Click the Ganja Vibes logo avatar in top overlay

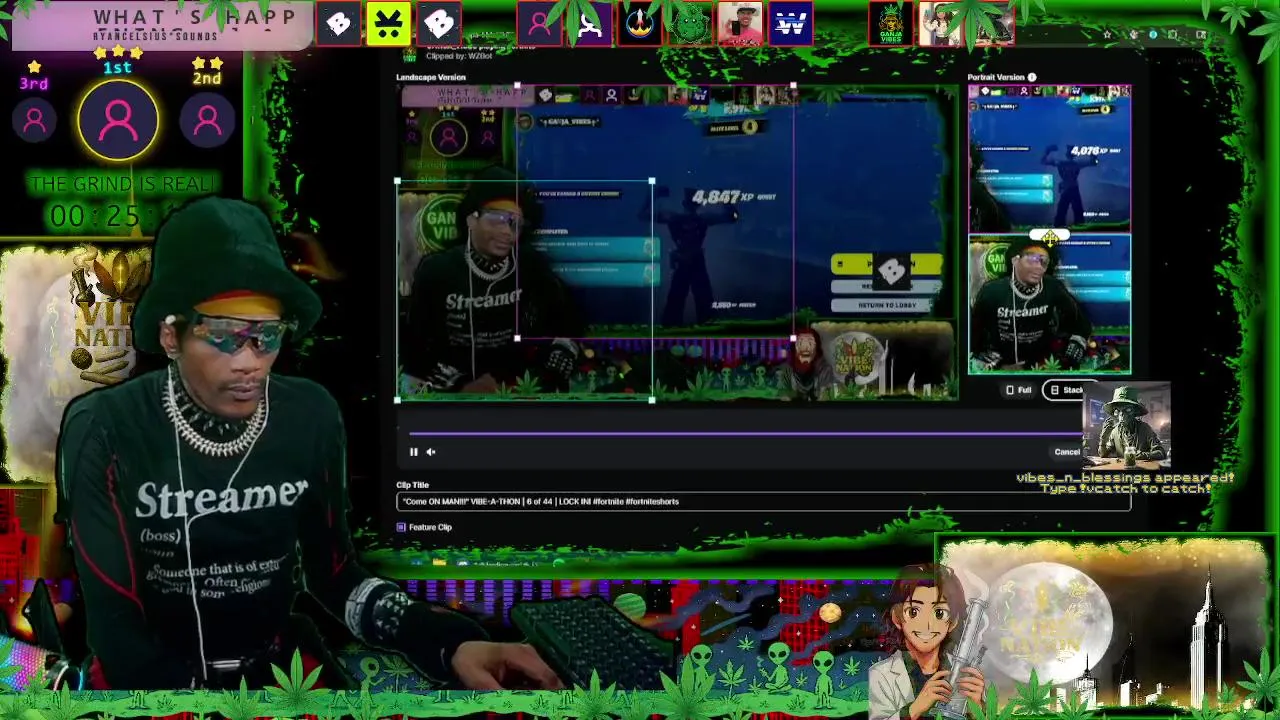click(x=890, y=24)
